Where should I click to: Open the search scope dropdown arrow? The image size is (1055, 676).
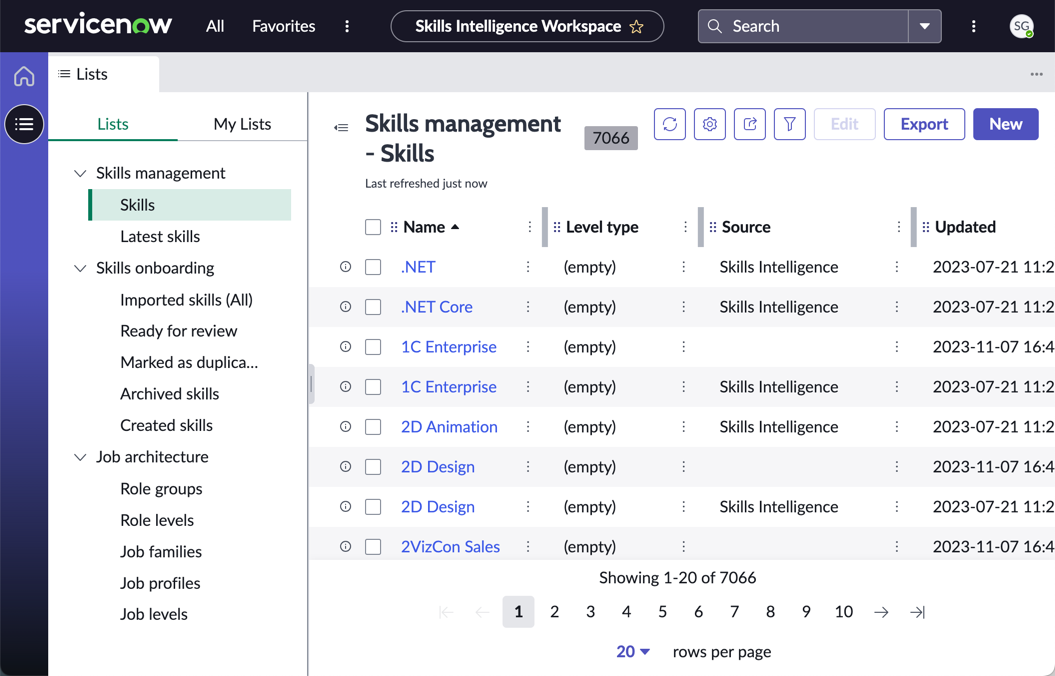click(x=924, y=26)
